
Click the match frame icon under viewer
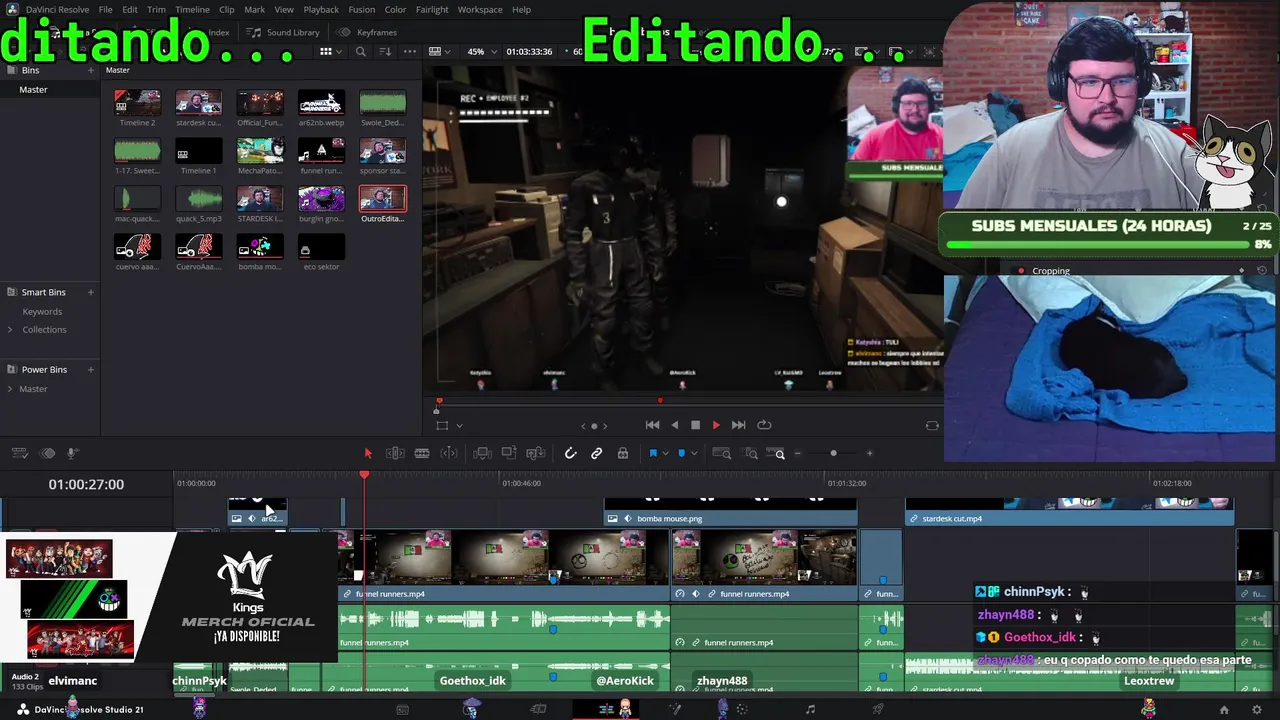coord(932,425)
